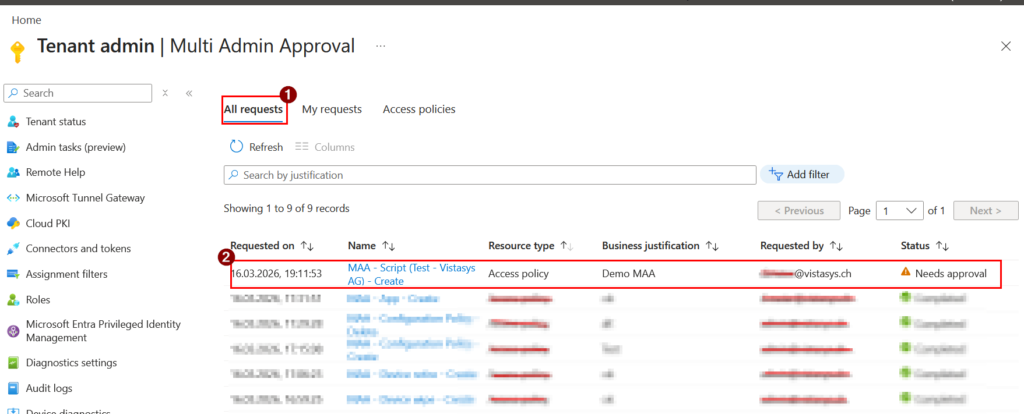Click the warning icon beside Needs approval
Viewport: 1024px width, 414px height.
tap(905, 272)
